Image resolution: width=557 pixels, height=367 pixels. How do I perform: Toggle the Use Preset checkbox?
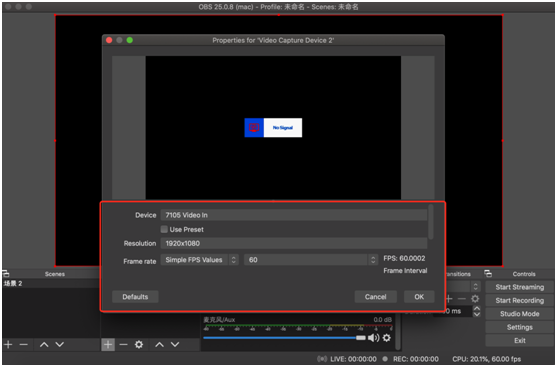coord(164,229)
